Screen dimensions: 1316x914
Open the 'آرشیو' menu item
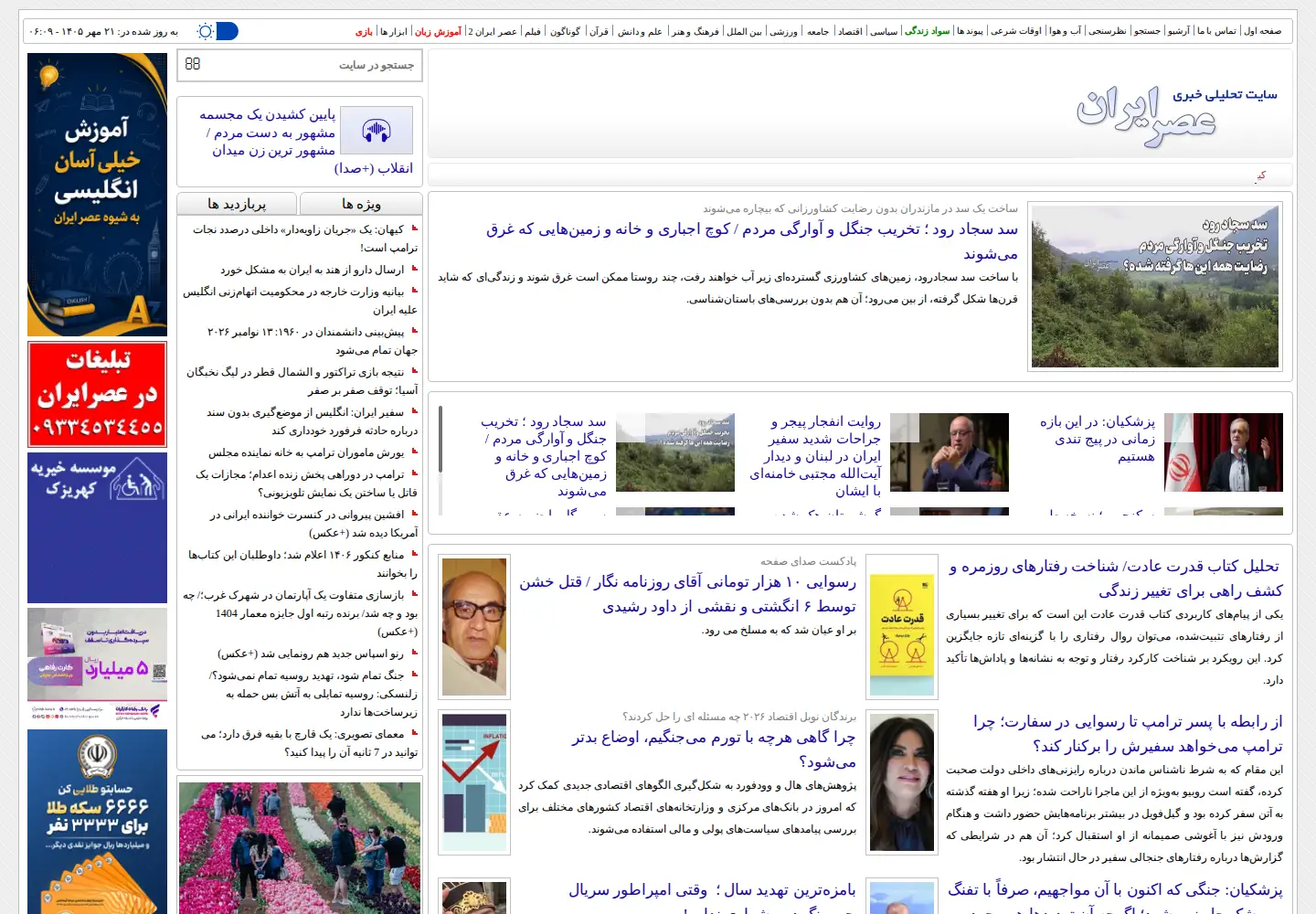click(1179, 31)
